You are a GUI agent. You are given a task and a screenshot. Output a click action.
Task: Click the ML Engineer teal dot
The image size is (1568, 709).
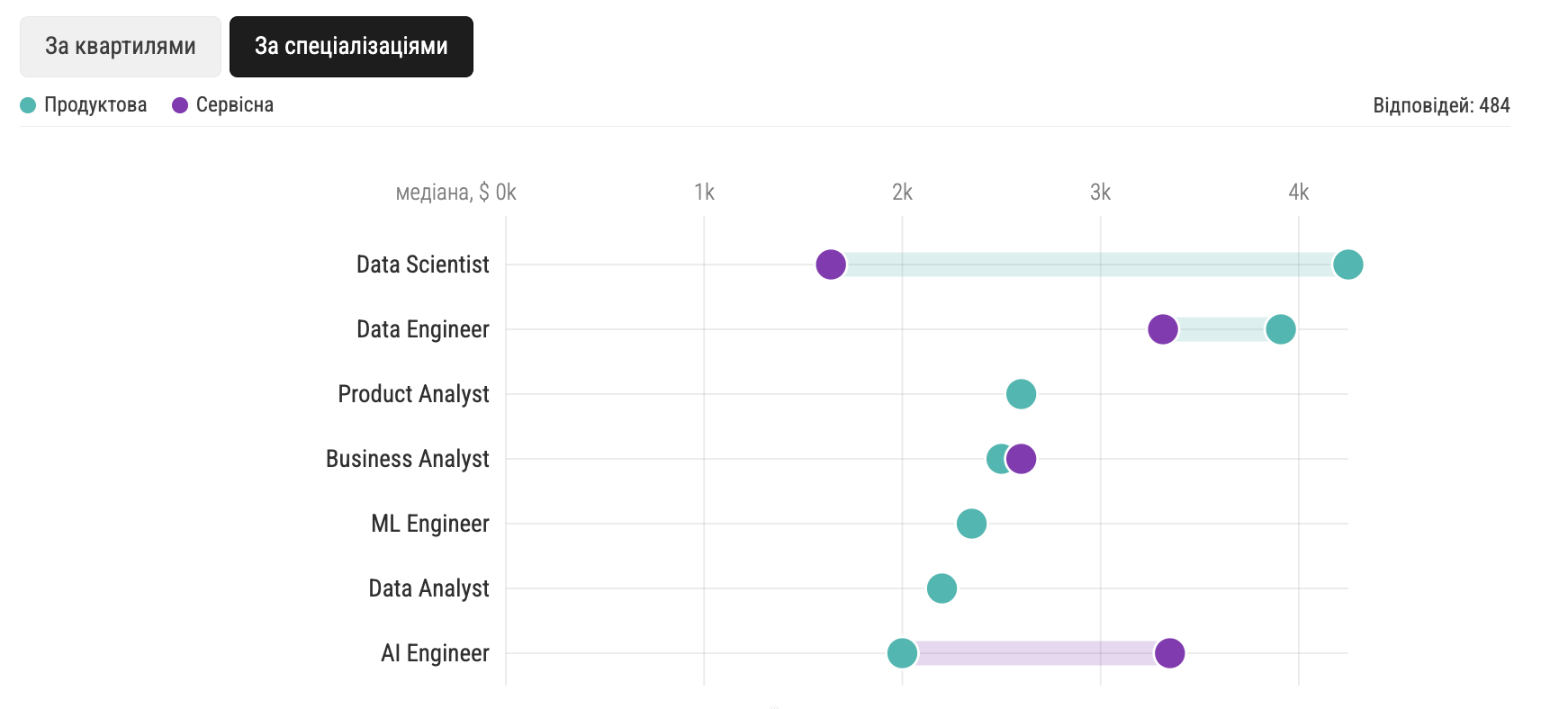[x=971, y=524]
